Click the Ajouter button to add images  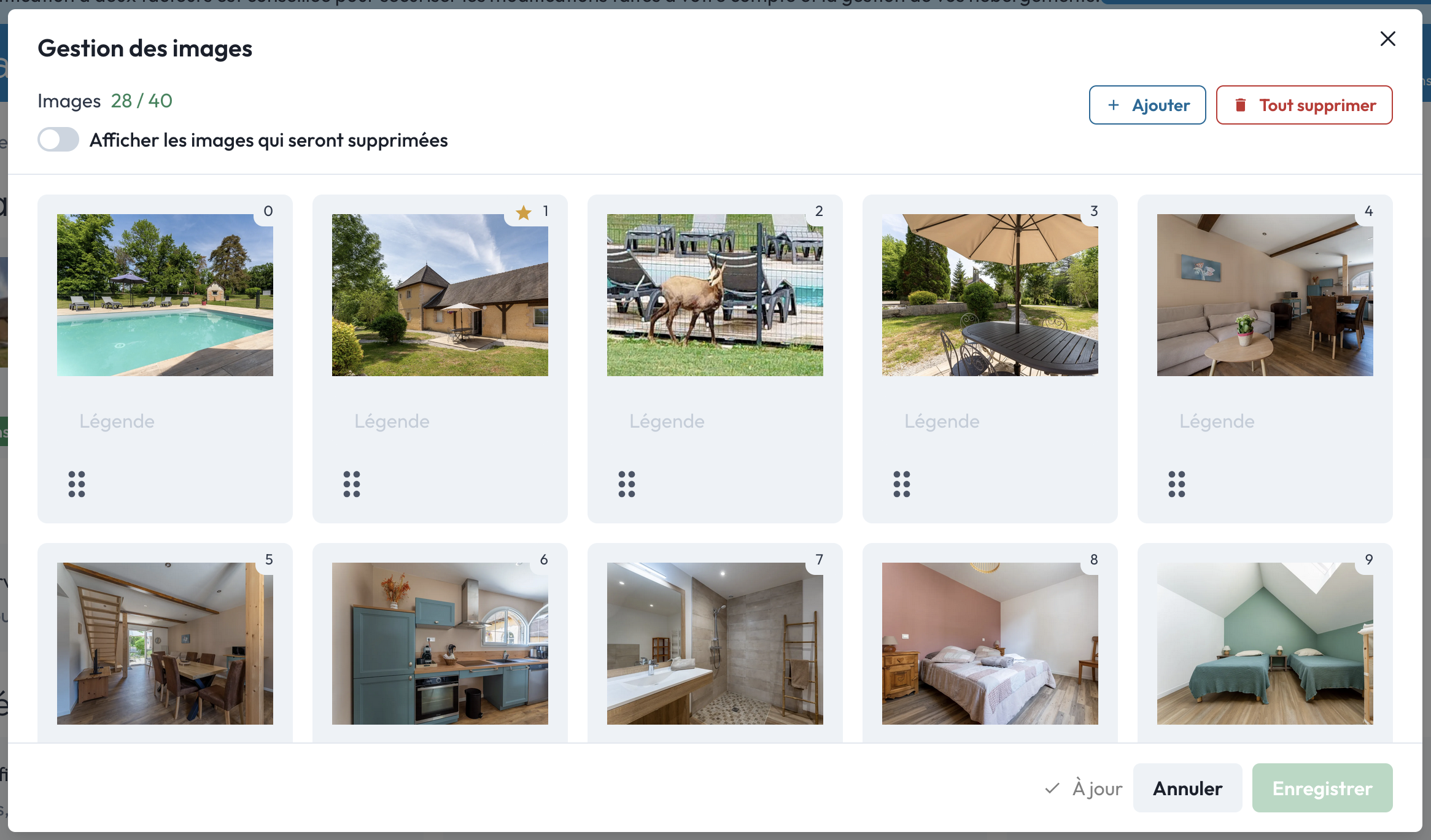point(1147,105)
